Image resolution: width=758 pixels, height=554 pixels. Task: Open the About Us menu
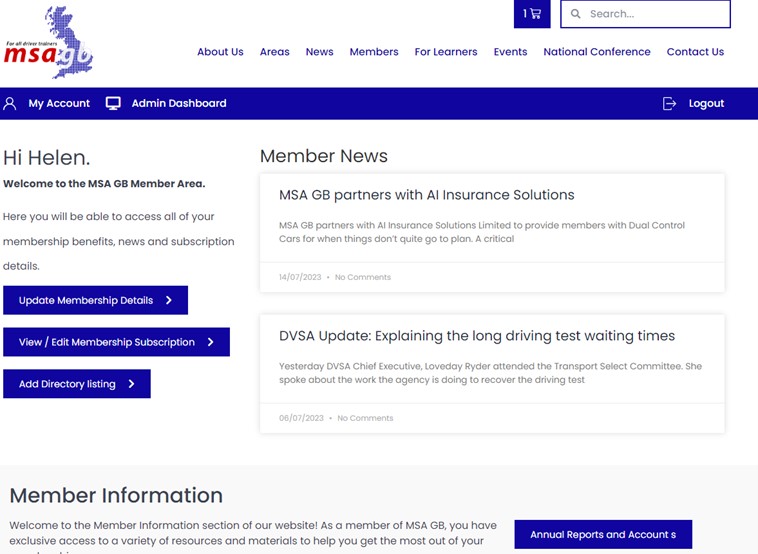pyautogui.click(x=220, y=52)
